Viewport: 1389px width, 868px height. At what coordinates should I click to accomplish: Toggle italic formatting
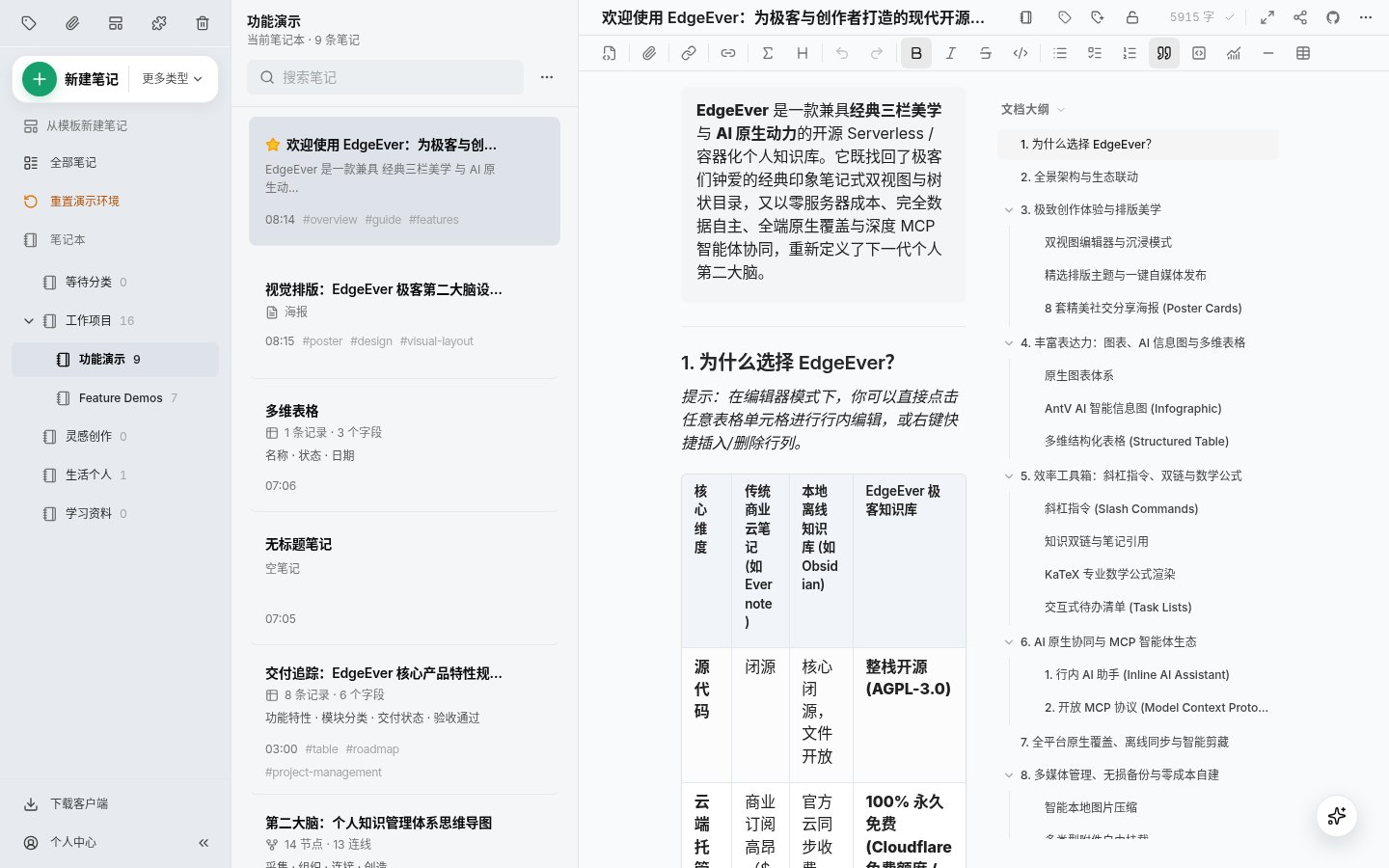[x=951, y=53]
